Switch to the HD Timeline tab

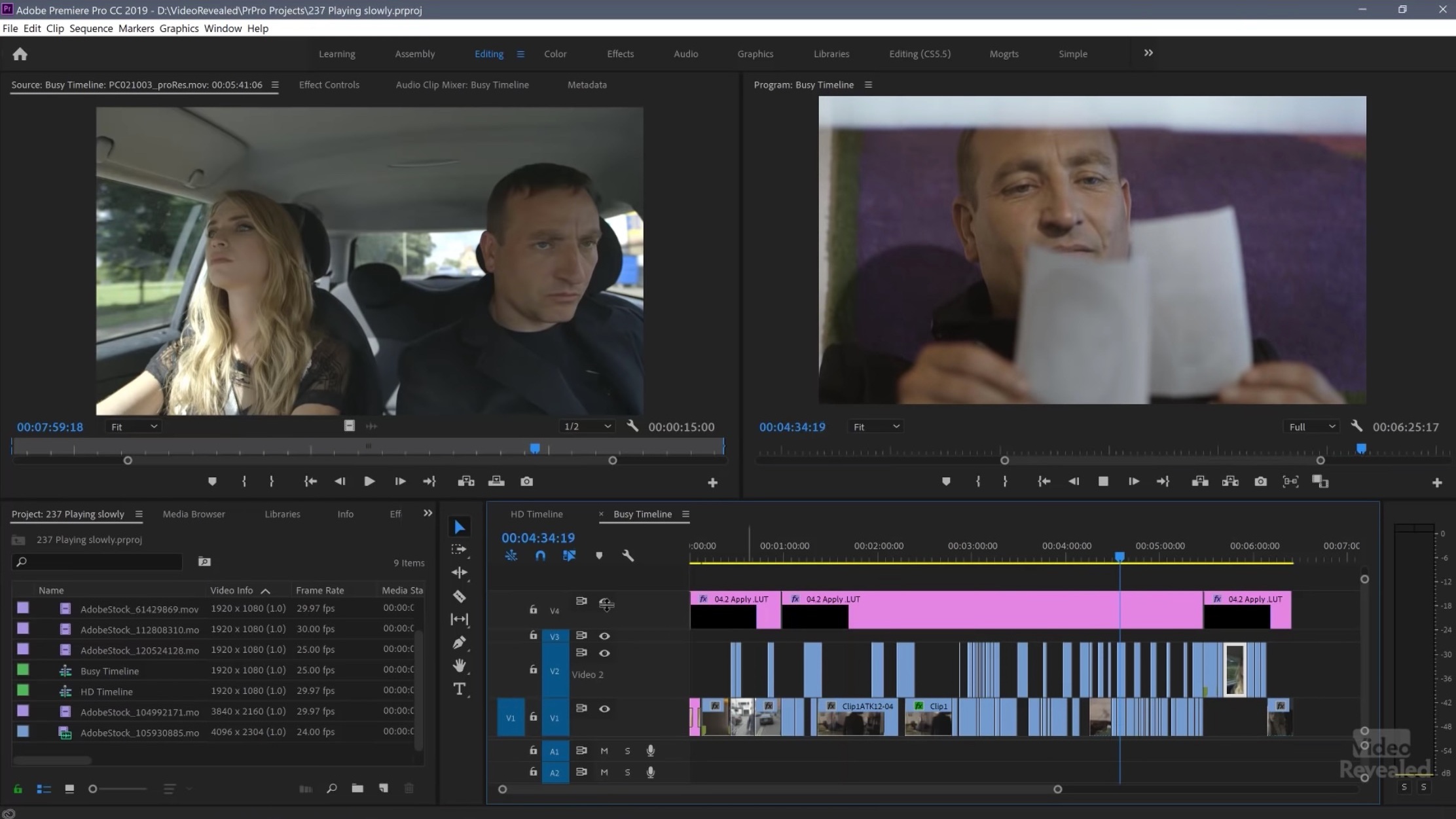[537, 514]
